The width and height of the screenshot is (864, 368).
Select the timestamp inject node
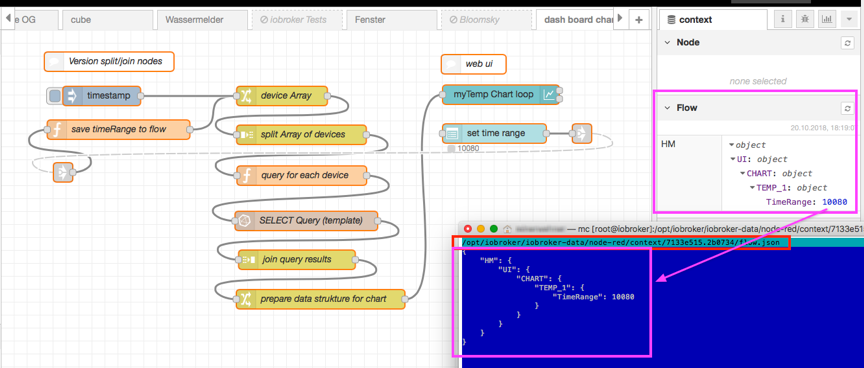pyautogui.click(x=102, y=96)
